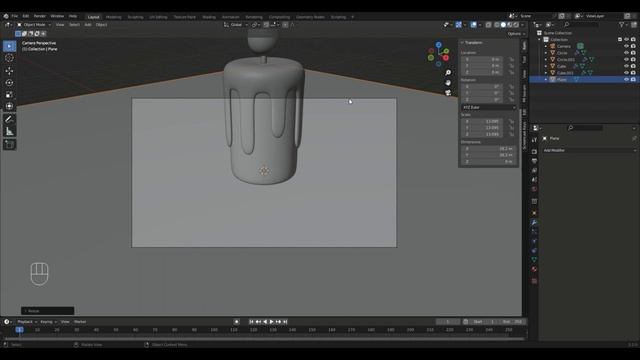Hide Circle object with eye icon

point(626,53)
